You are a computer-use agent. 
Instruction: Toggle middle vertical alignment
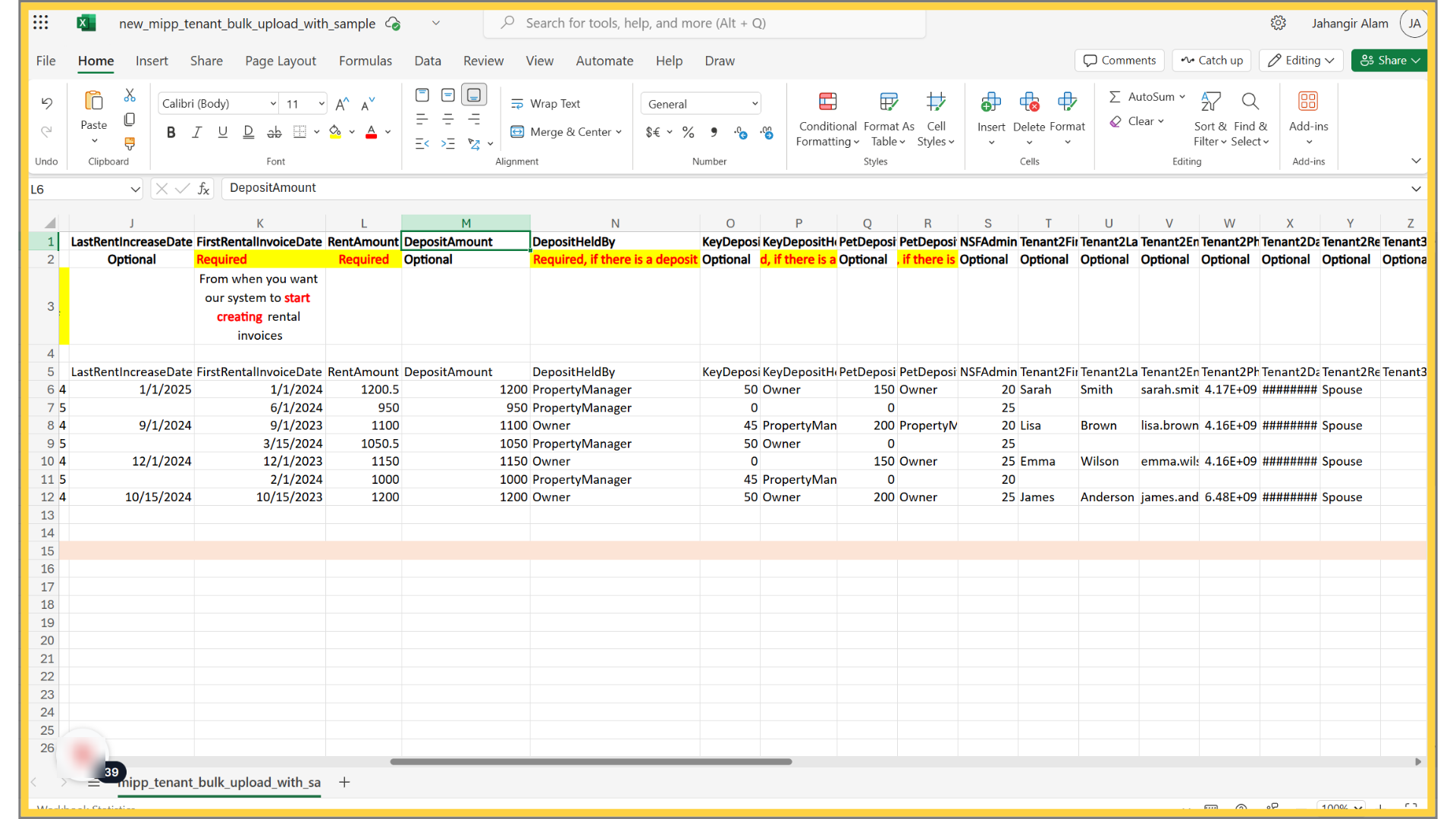(x=448, y=95)
